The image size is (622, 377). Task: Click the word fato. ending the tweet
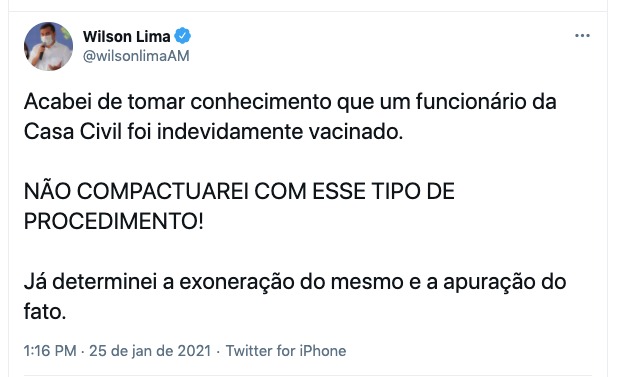coord(45,312)
